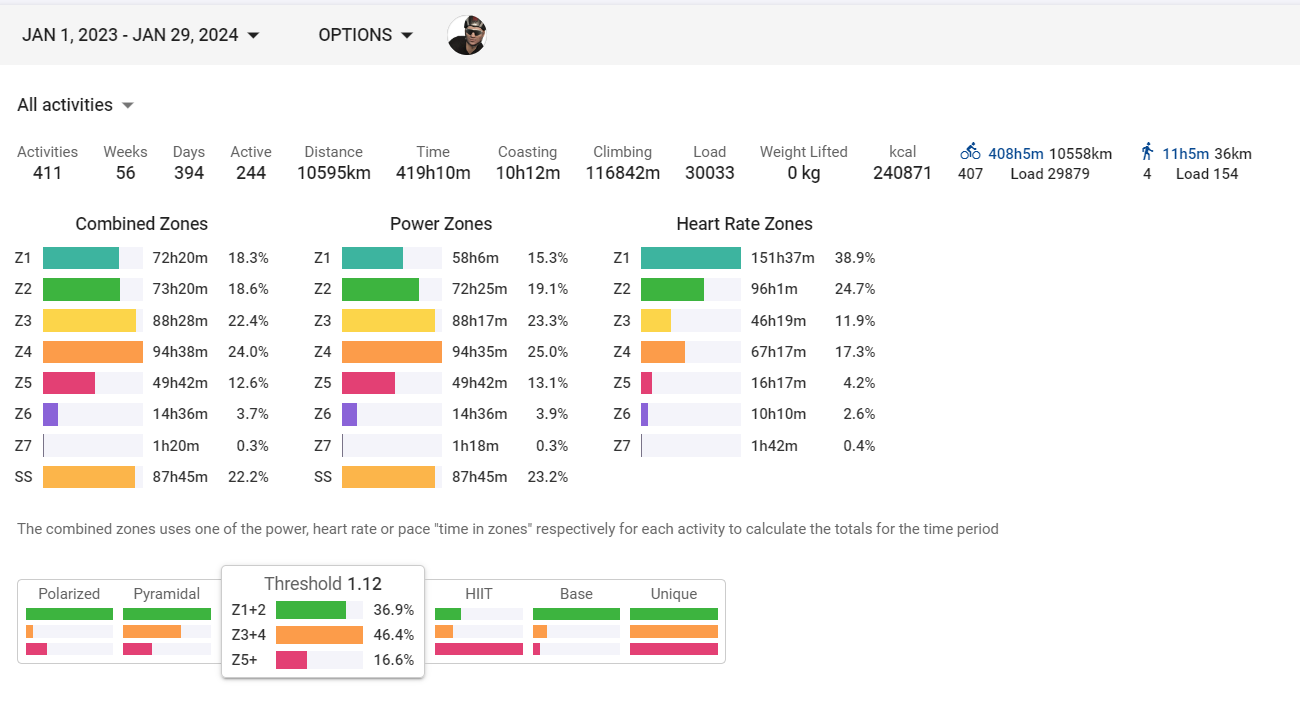Click the orange Z4 Power Zones bar
The height and width of the screenshot is (705, 1300).
click(x=391, y=352)
